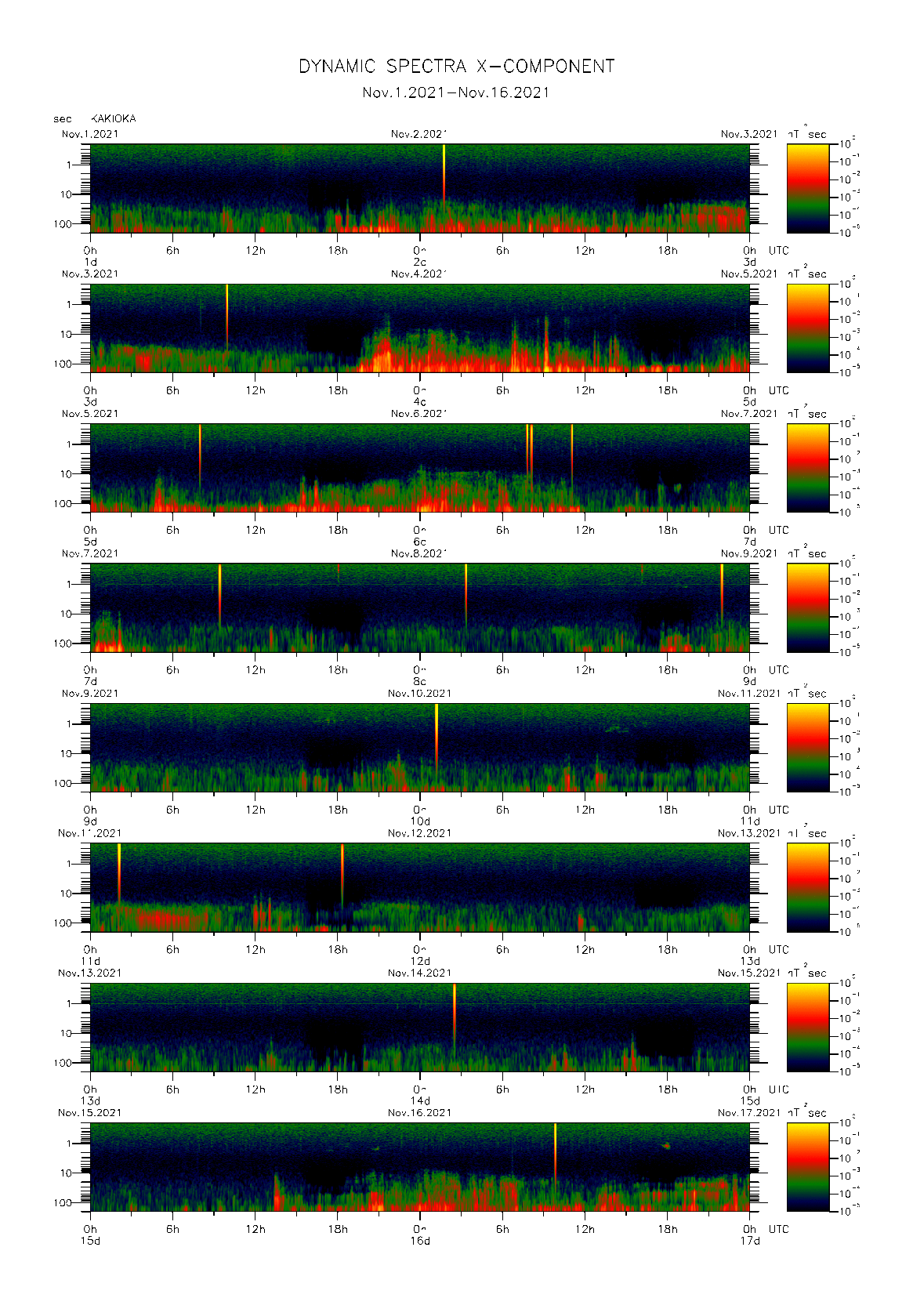The height and width of the screenshot is (1316, 913).
Task: Click the date range subtitle Nov.1.2021-Nov.16.2021
Action: click(x=456, y=92)
